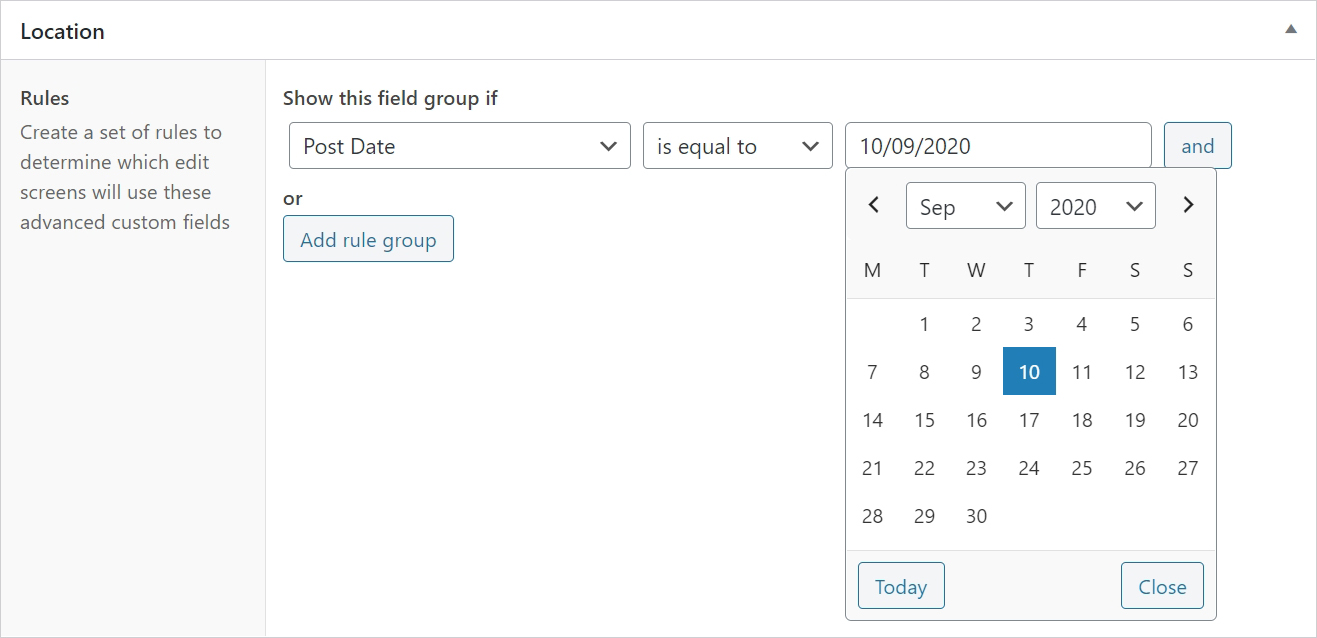Select day 1 in the calendar
The image size is (1317, 638).
pos(924,324)
